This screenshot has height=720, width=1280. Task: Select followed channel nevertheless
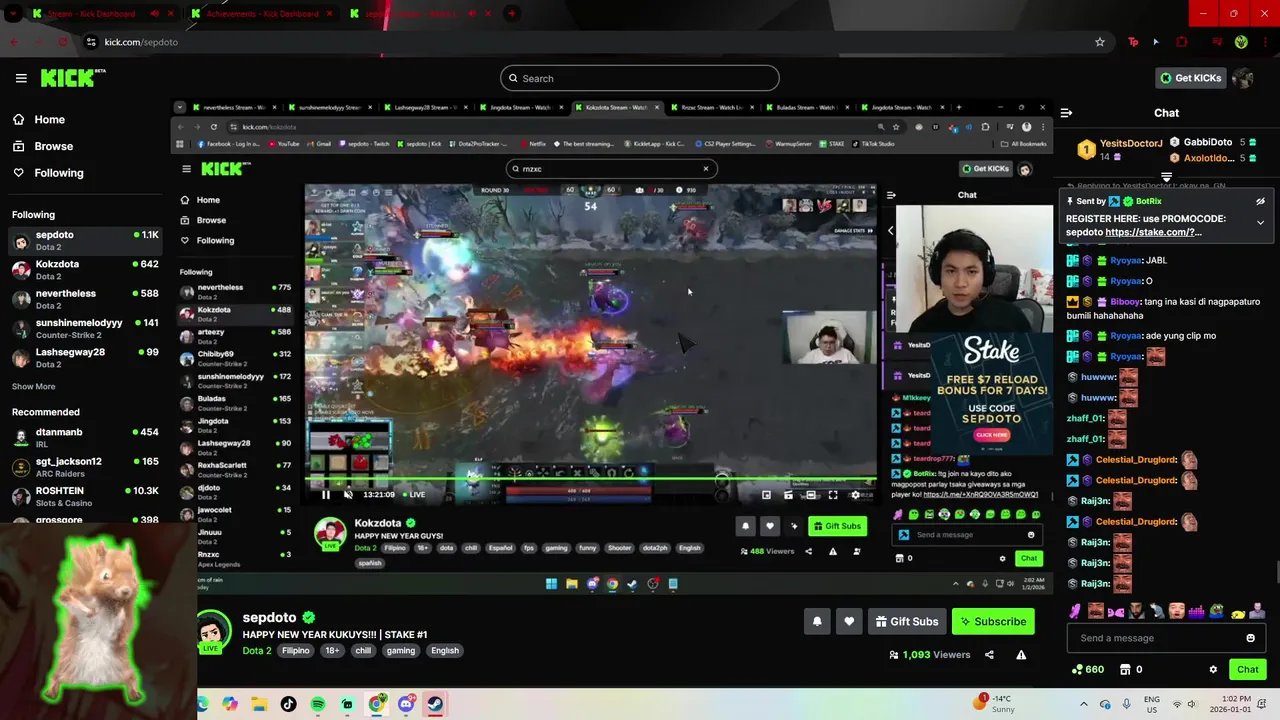pos(86,299)
